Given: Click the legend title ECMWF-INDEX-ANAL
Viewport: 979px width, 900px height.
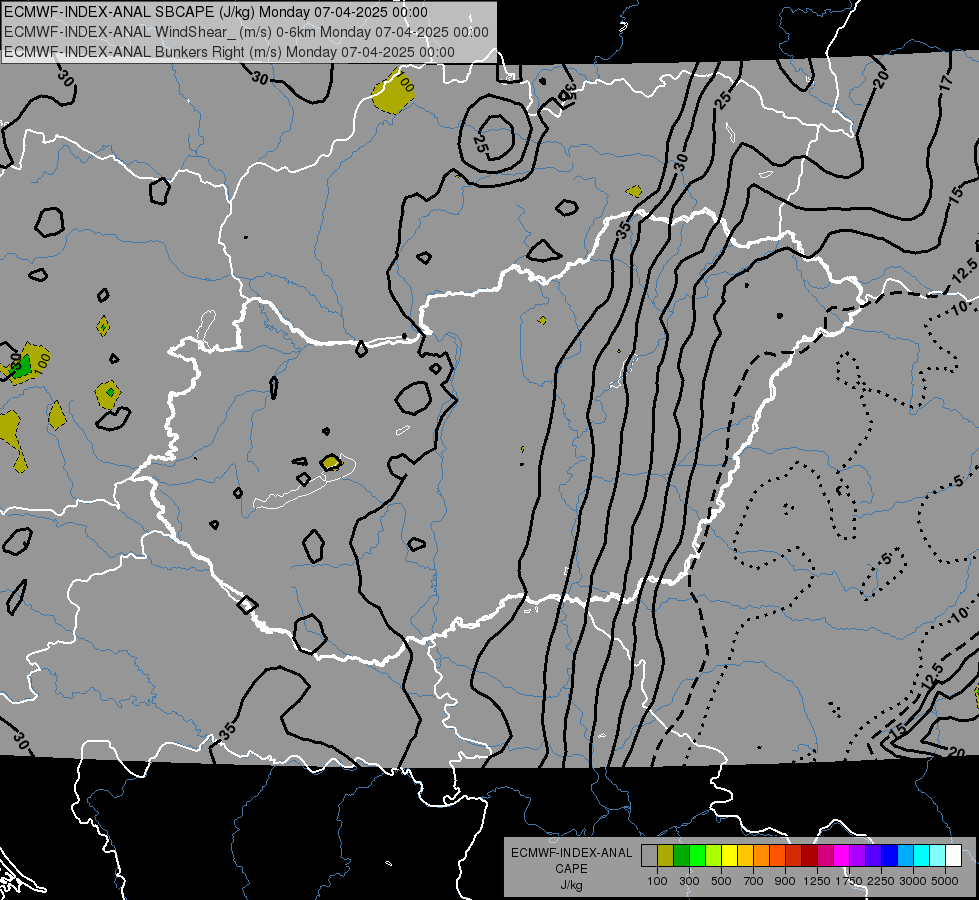Looking at the screenshot, I should (571, 853).
